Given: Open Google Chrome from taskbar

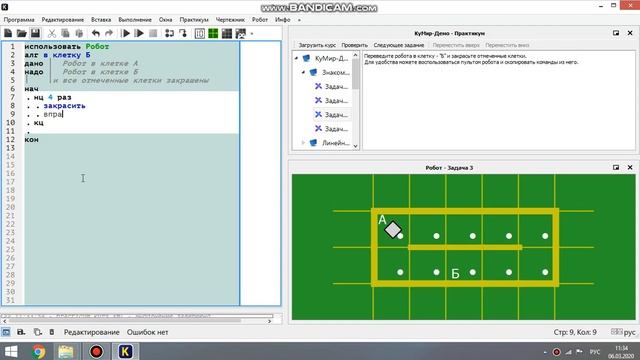Looking at the screenshot, I should pos(39,351).
